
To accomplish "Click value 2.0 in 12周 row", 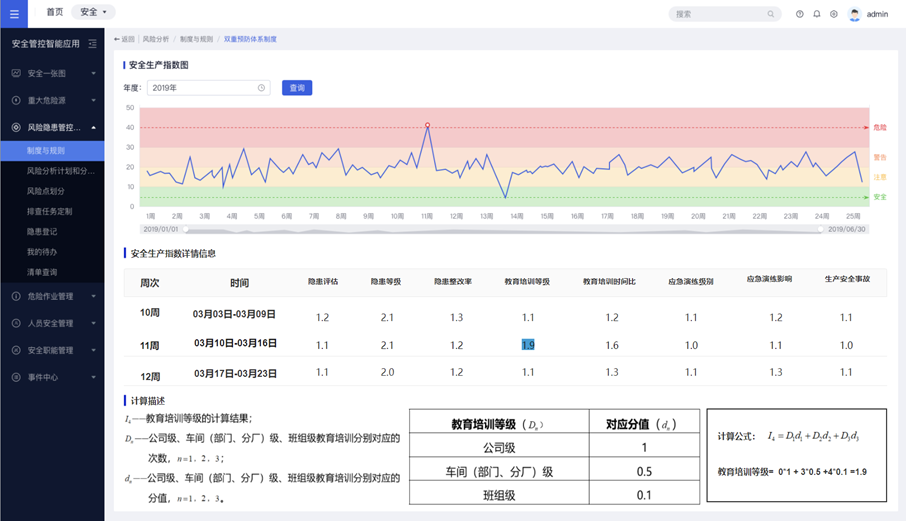I will pyautogui.click(x=387, y=373).
